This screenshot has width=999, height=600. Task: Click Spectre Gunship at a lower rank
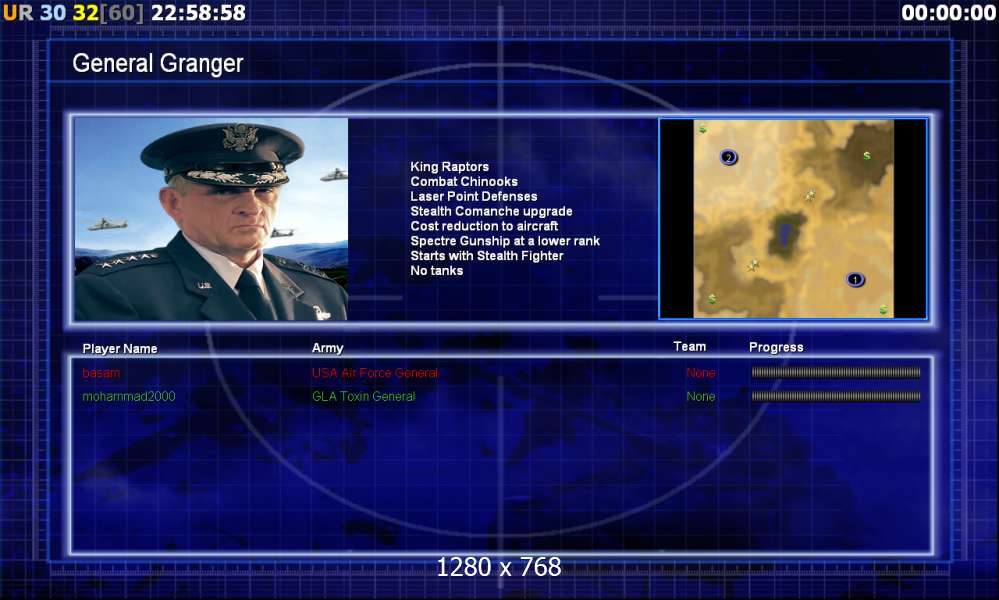point(505,241)
